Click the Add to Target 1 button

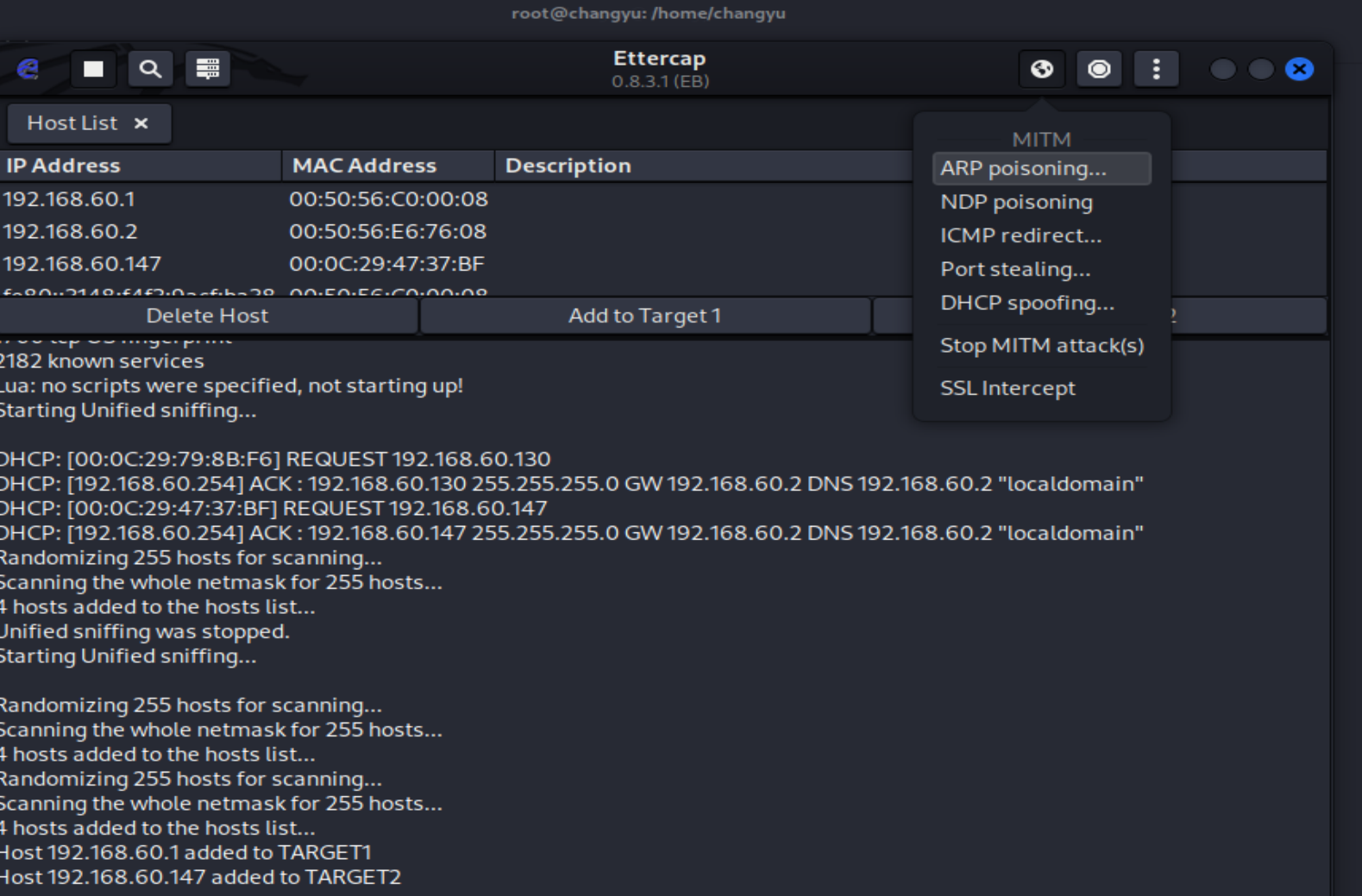[x=644, y=316]
